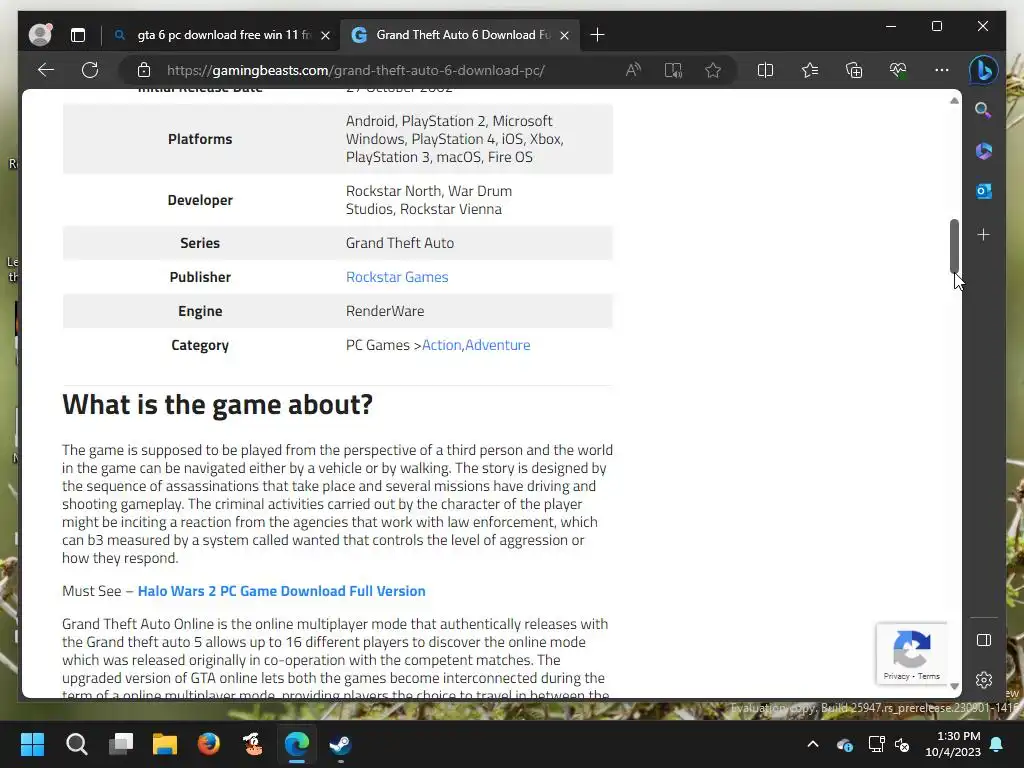Open Collections panel

(x=854, y=70)
